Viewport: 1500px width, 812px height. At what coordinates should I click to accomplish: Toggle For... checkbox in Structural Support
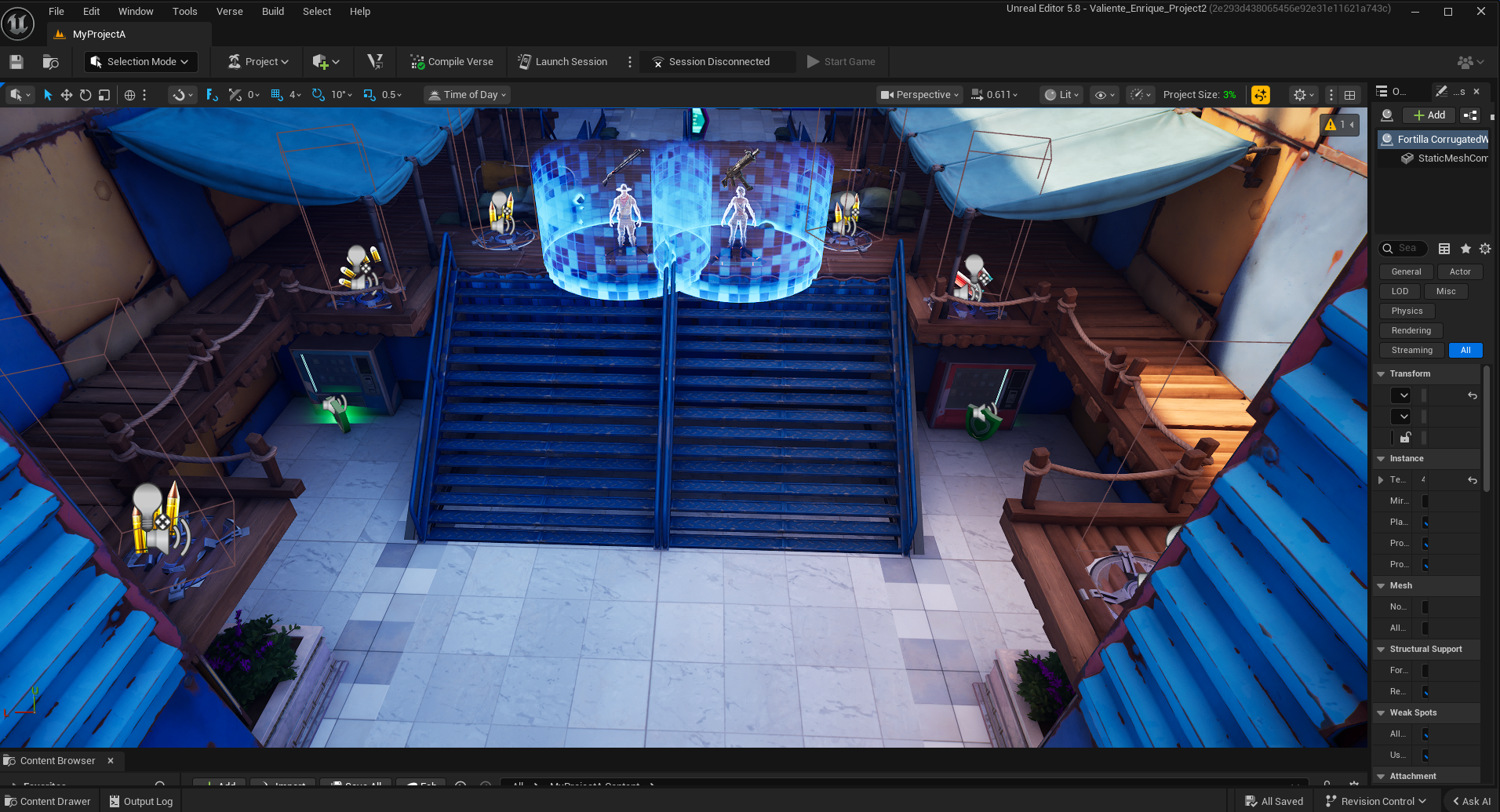click(1425, 671)
